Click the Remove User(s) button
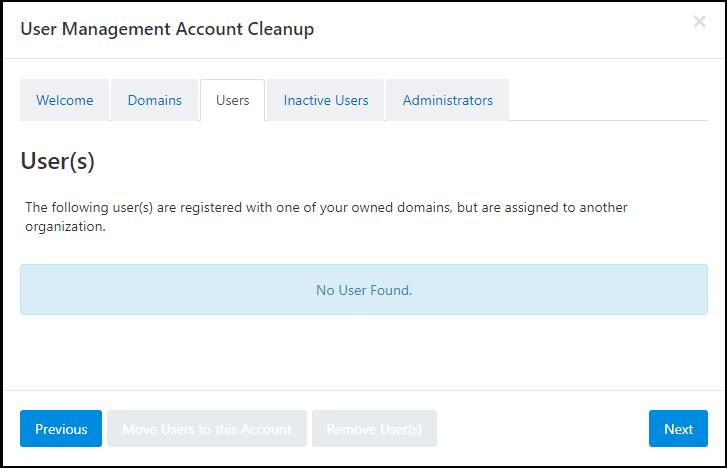 point(374,429)
